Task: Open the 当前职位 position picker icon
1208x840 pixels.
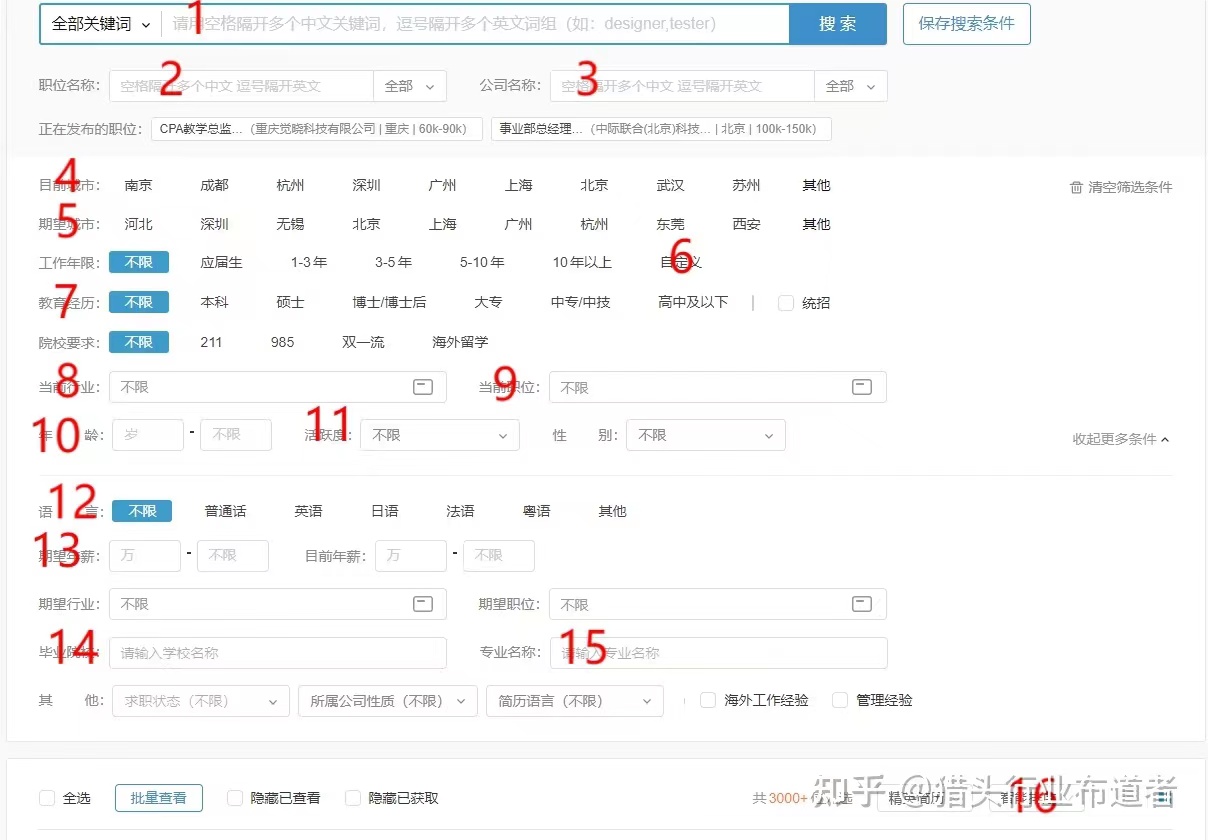Action: point(862,387)
